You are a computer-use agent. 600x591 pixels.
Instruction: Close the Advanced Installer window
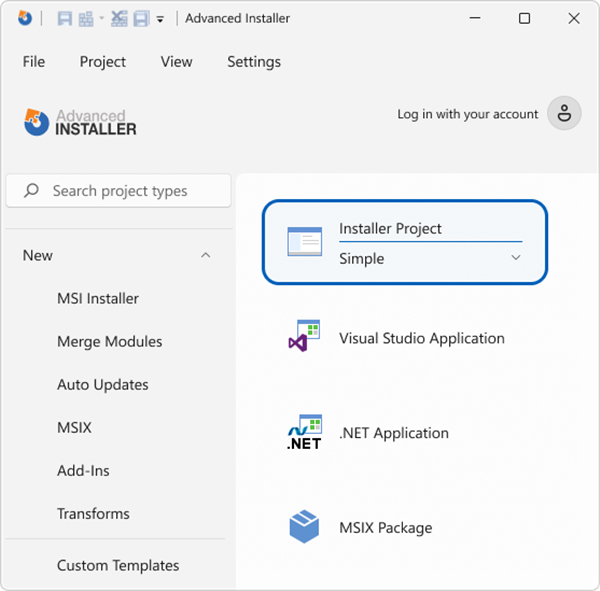(574, 18)
